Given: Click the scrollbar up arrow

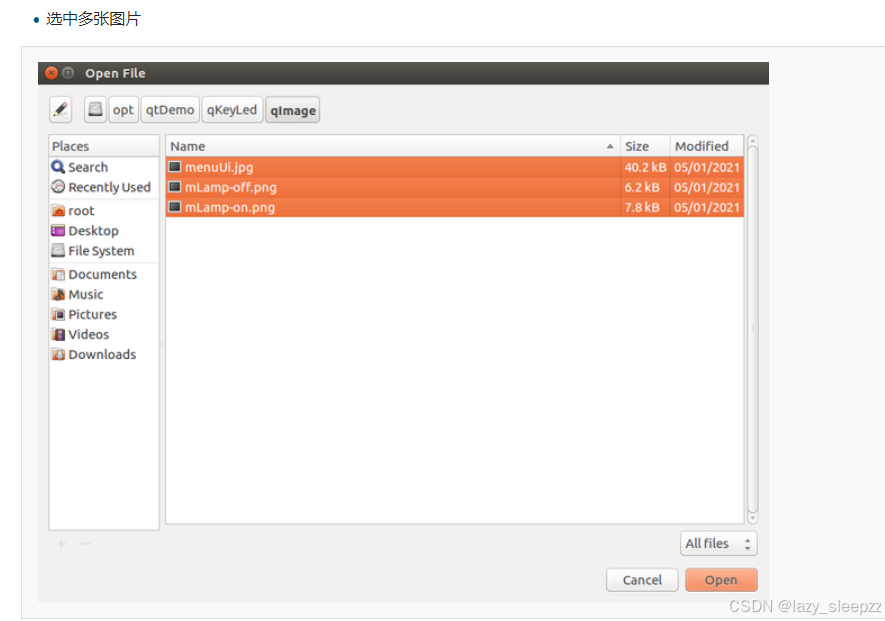Looking at the screenshot, I should point(752,140).
